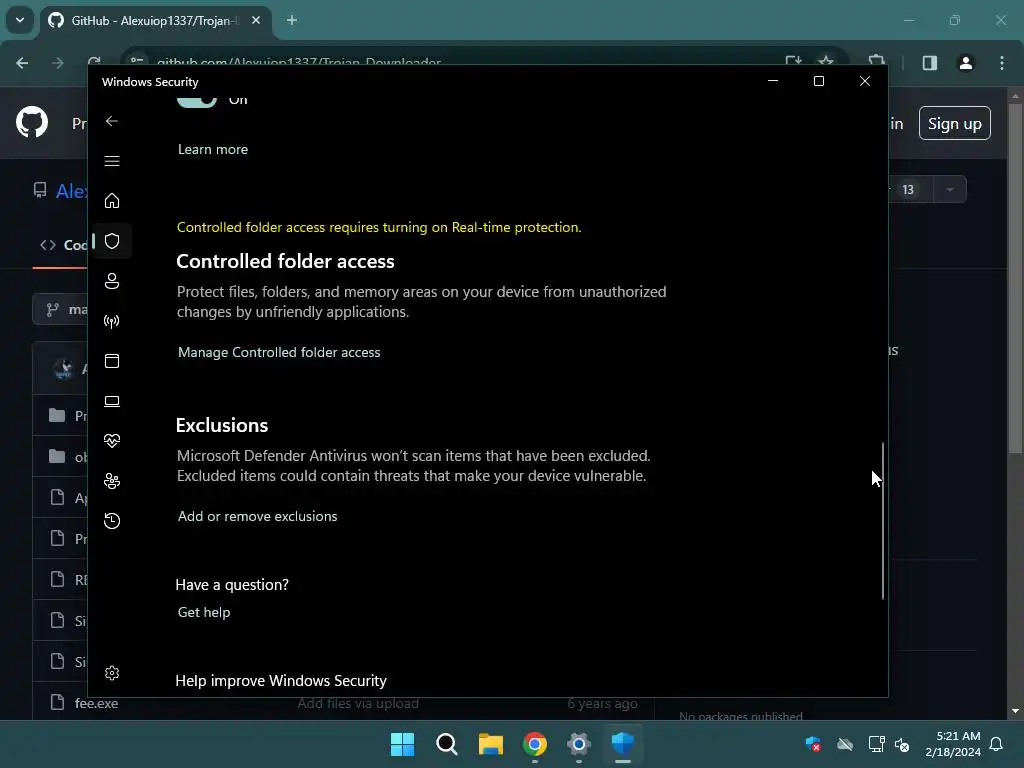This screenshot has width=1024, height=768.
Task: Select the GitHub Trojan-Downloader browser tab
Action: [x=156, y=20]
